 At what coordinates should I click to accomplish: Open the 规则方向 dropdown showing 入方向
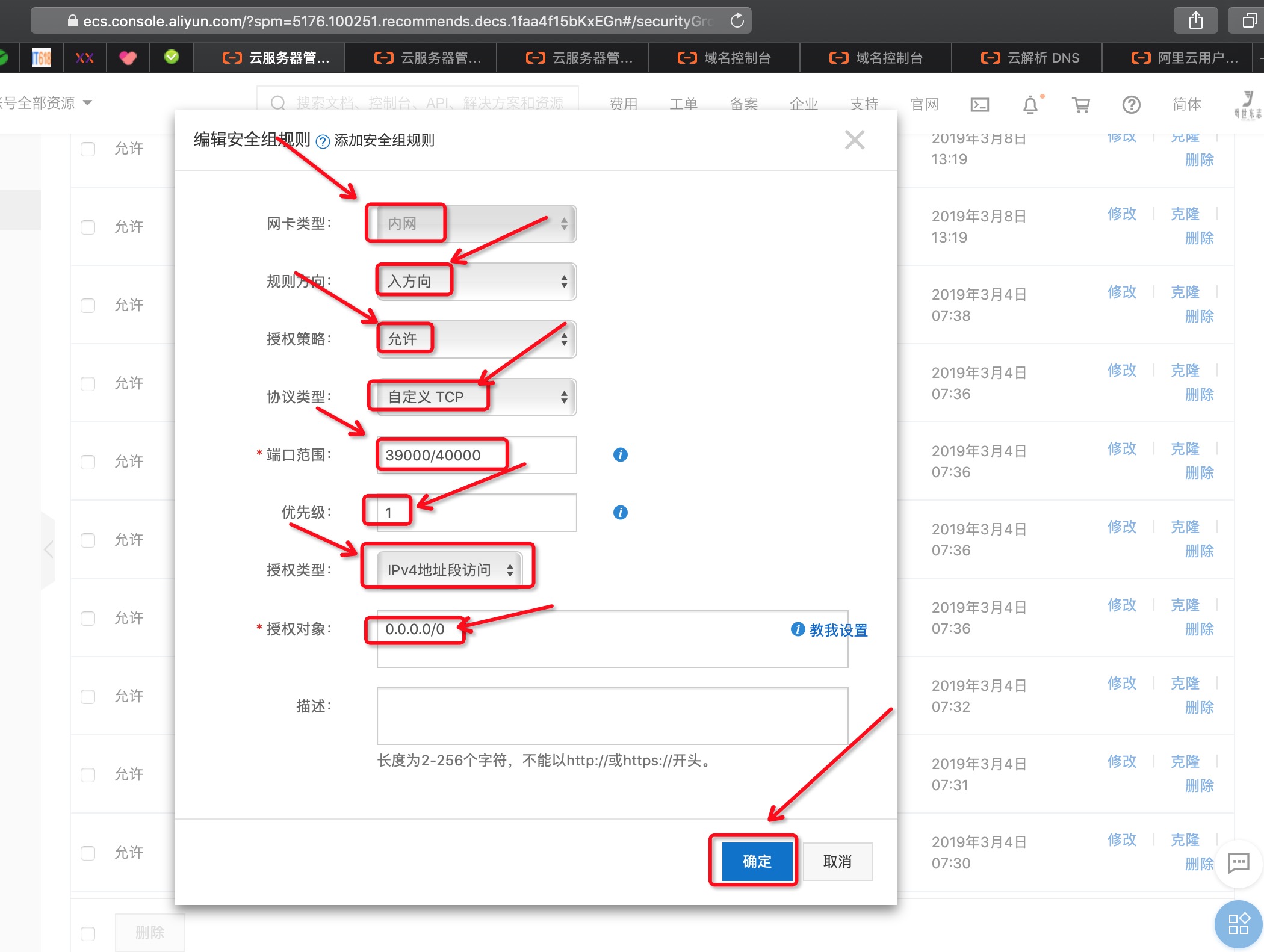(476, 282)
